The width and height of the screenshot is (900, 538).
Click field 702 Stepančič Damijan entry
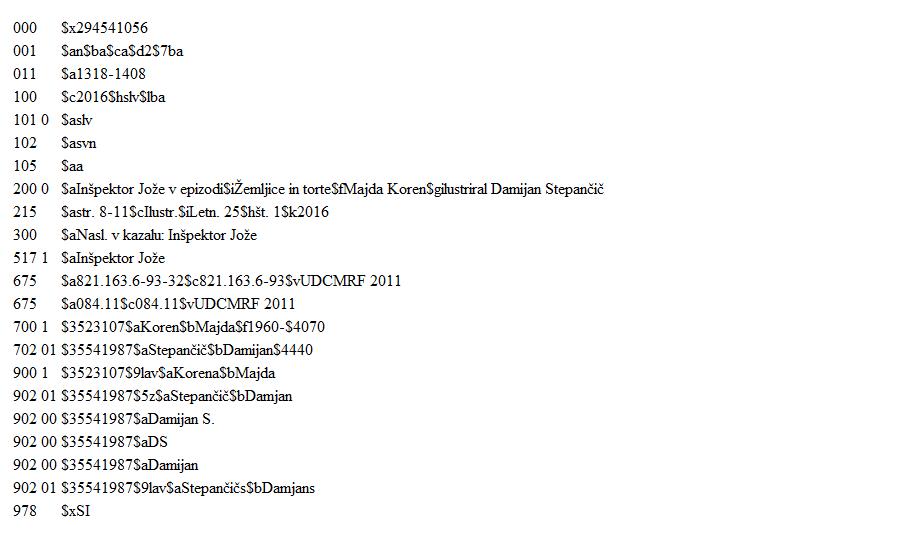click(x=187, y=350)
